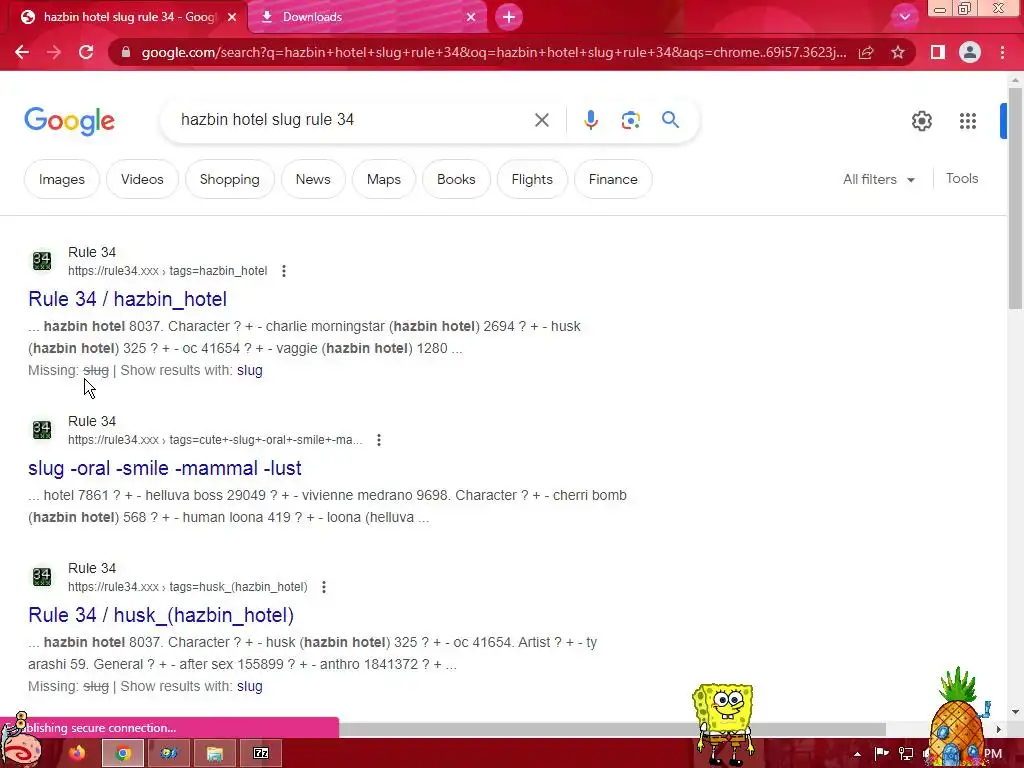Image resolution: width=1024 pixels, height=768 pixels.
Task: Click the horizontal scrollbar right arrow
Action: click(x=998, y=729)
